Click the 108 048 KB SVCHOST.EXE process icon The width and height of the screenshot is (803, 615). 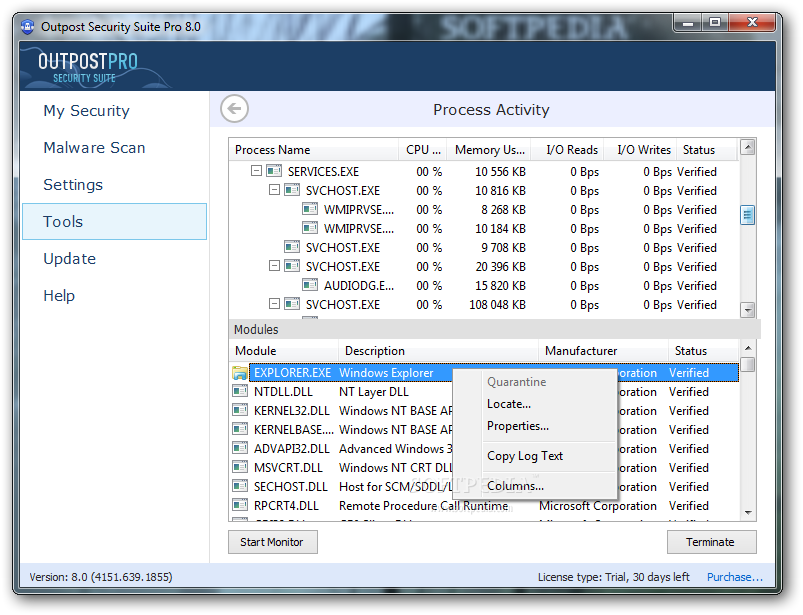coord(292,304)
